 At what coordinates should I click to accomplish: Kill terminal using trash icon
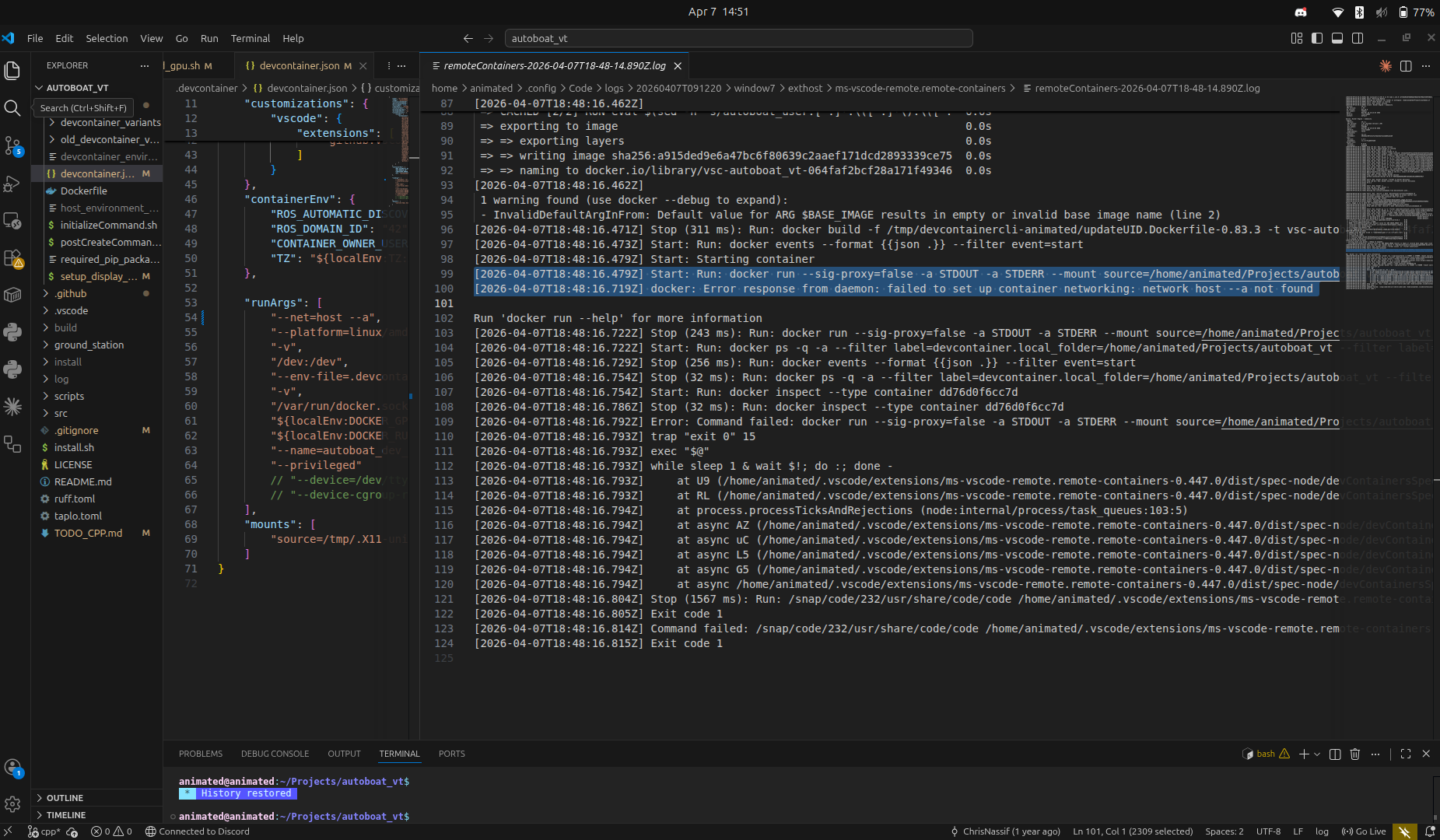click(x=1355, y=754)
